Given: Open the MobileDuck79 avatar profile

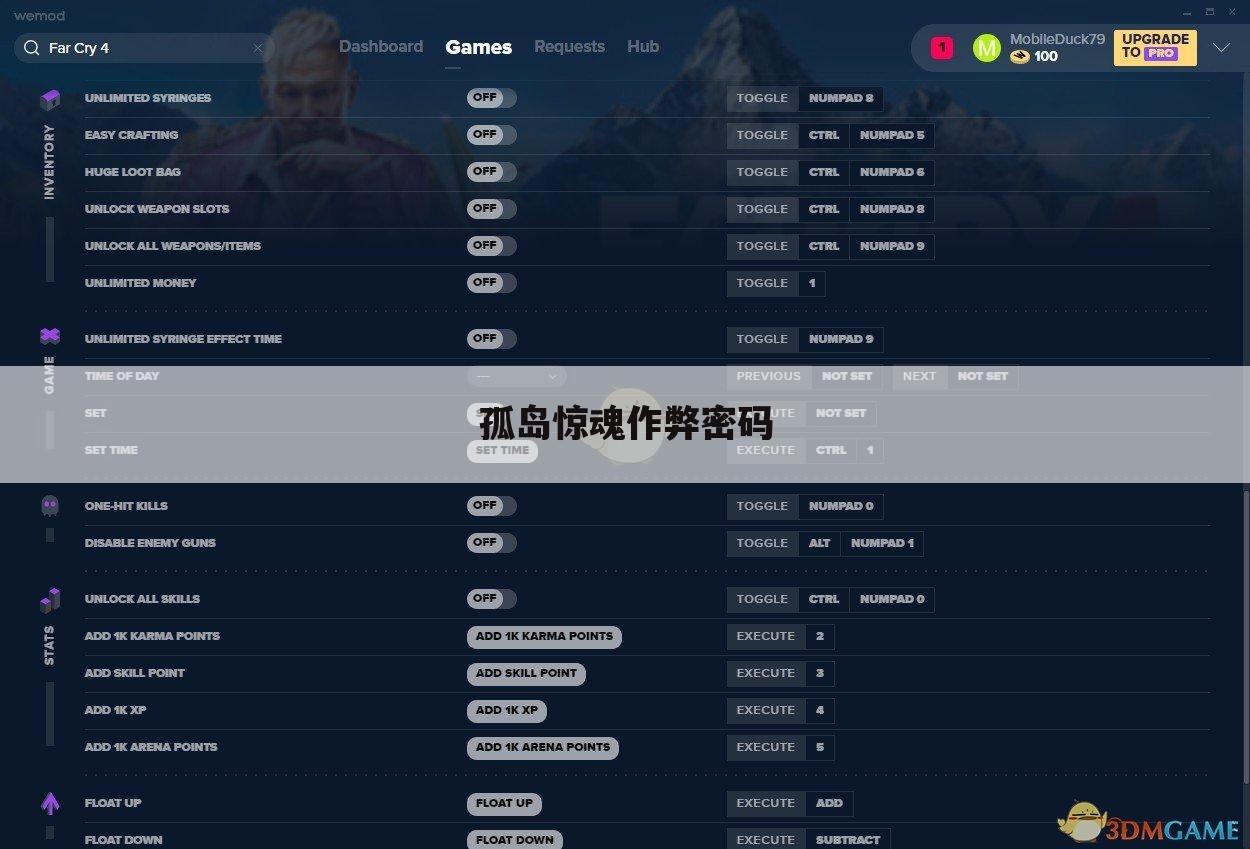Looking at the screenshot, I should [x=986, y=48].
